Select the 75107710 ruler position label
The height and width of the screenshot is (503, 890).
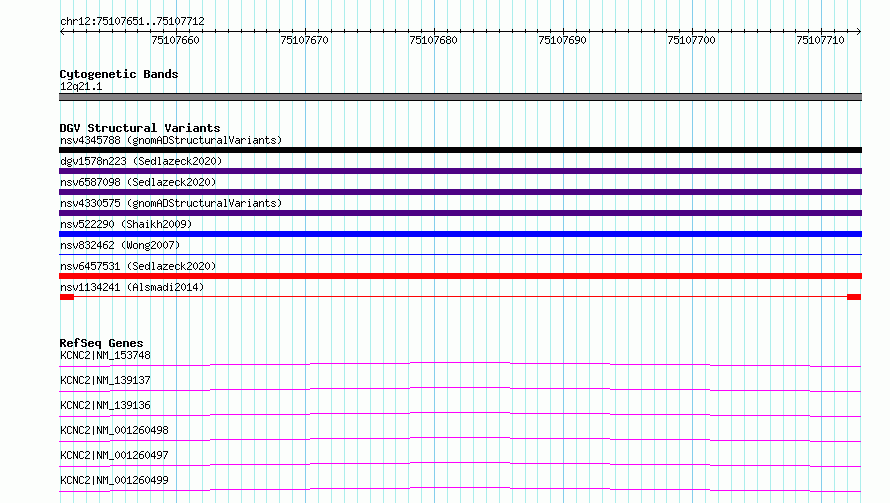tap(820, 40)
